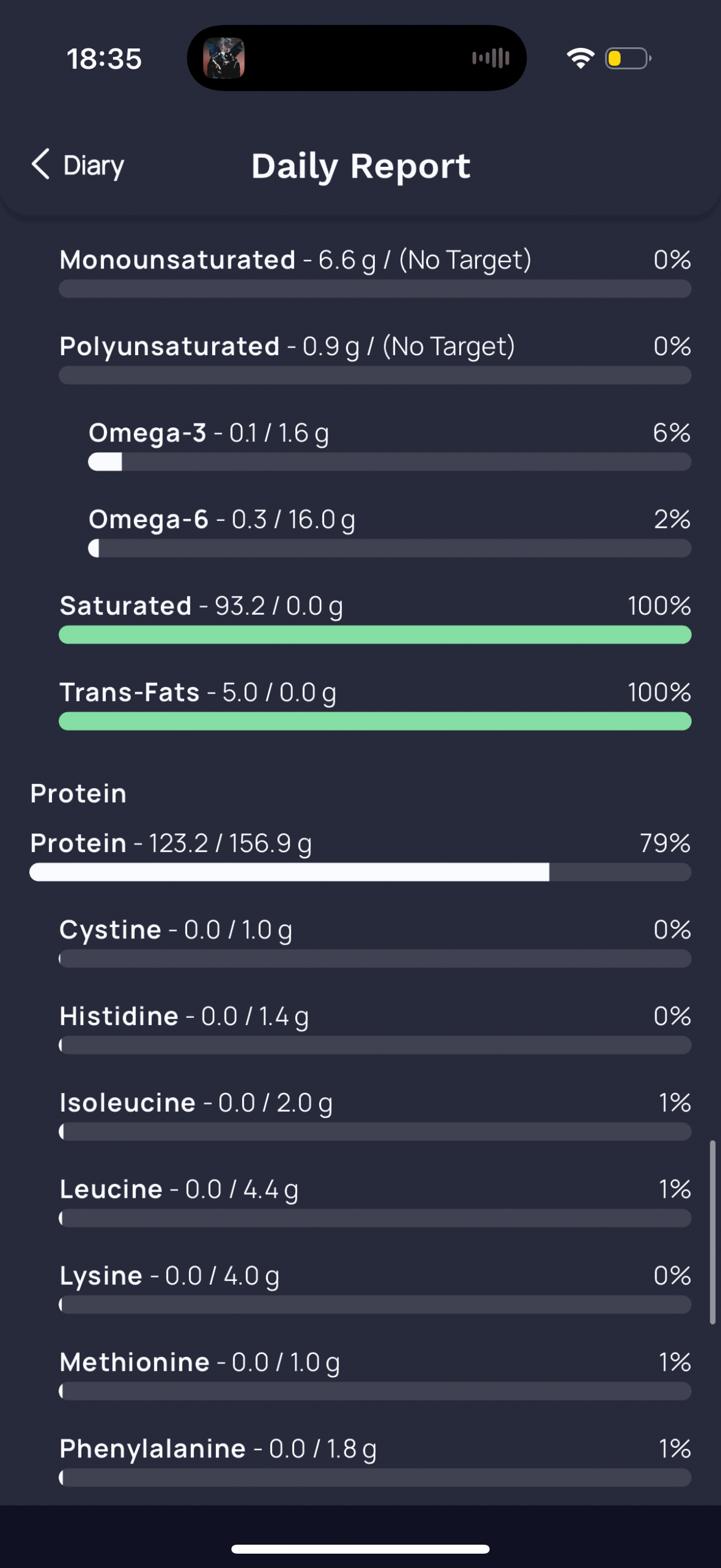Tap the home indicator bar
The image size is (721, 1568).
(360, 1549)
